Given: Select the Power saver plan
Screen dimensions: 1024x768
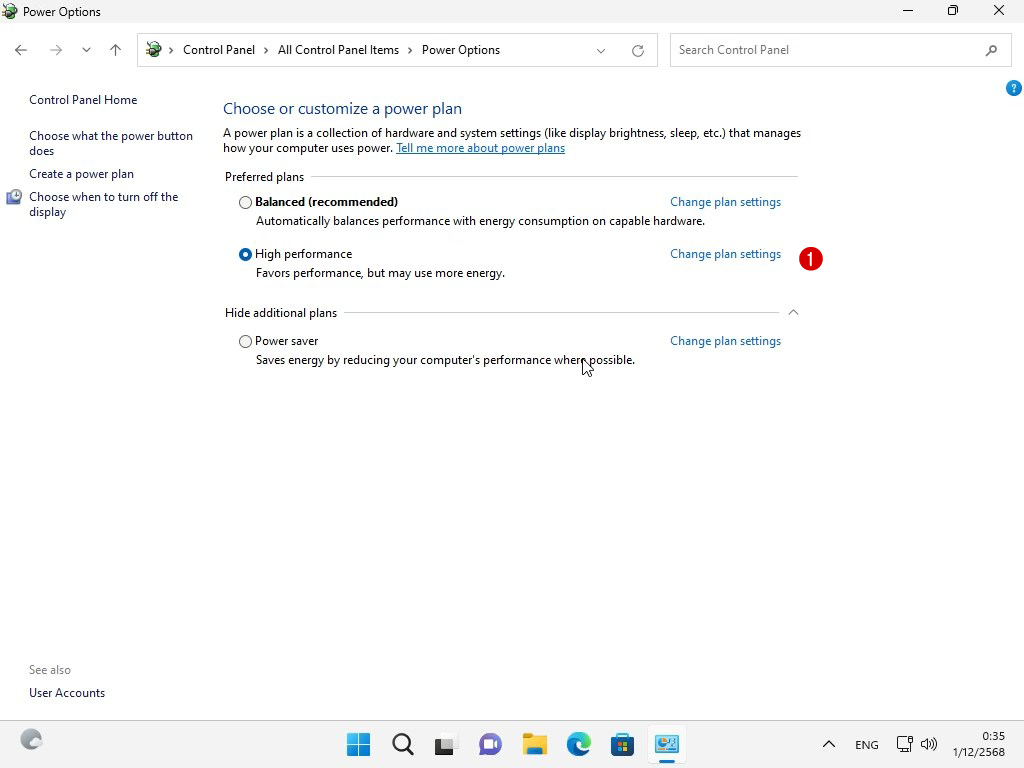Looking at the screenshot, I should [245, 341].
